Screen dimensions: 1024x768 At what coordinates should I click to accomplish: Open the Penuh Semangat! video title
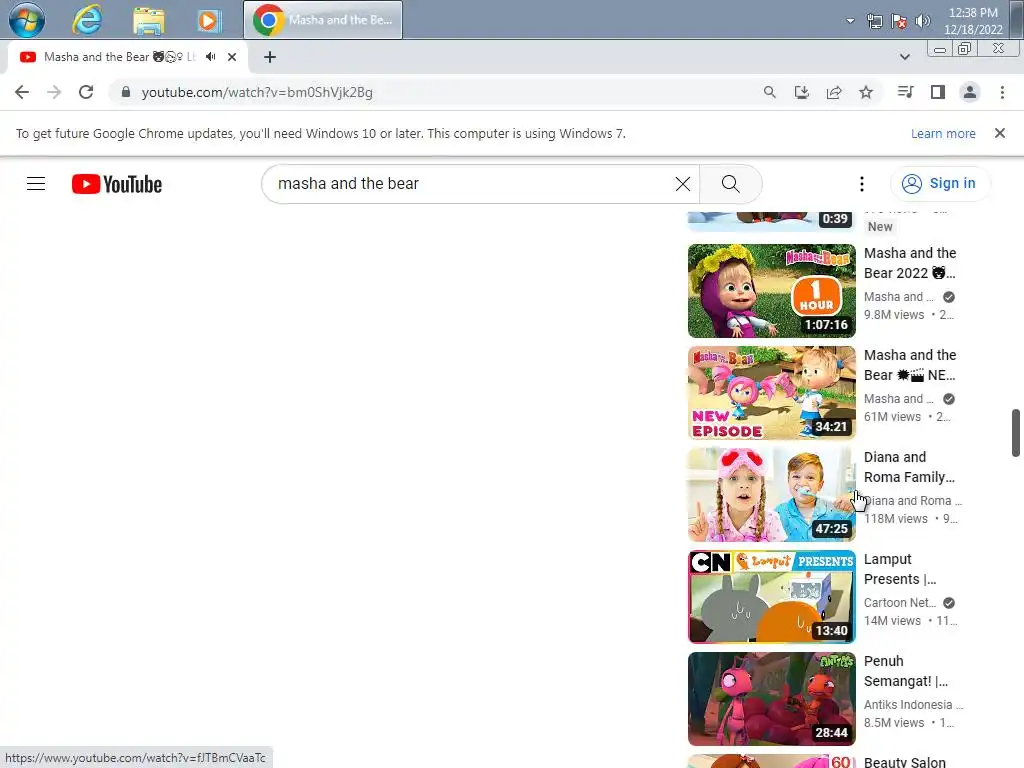point(906,671)
